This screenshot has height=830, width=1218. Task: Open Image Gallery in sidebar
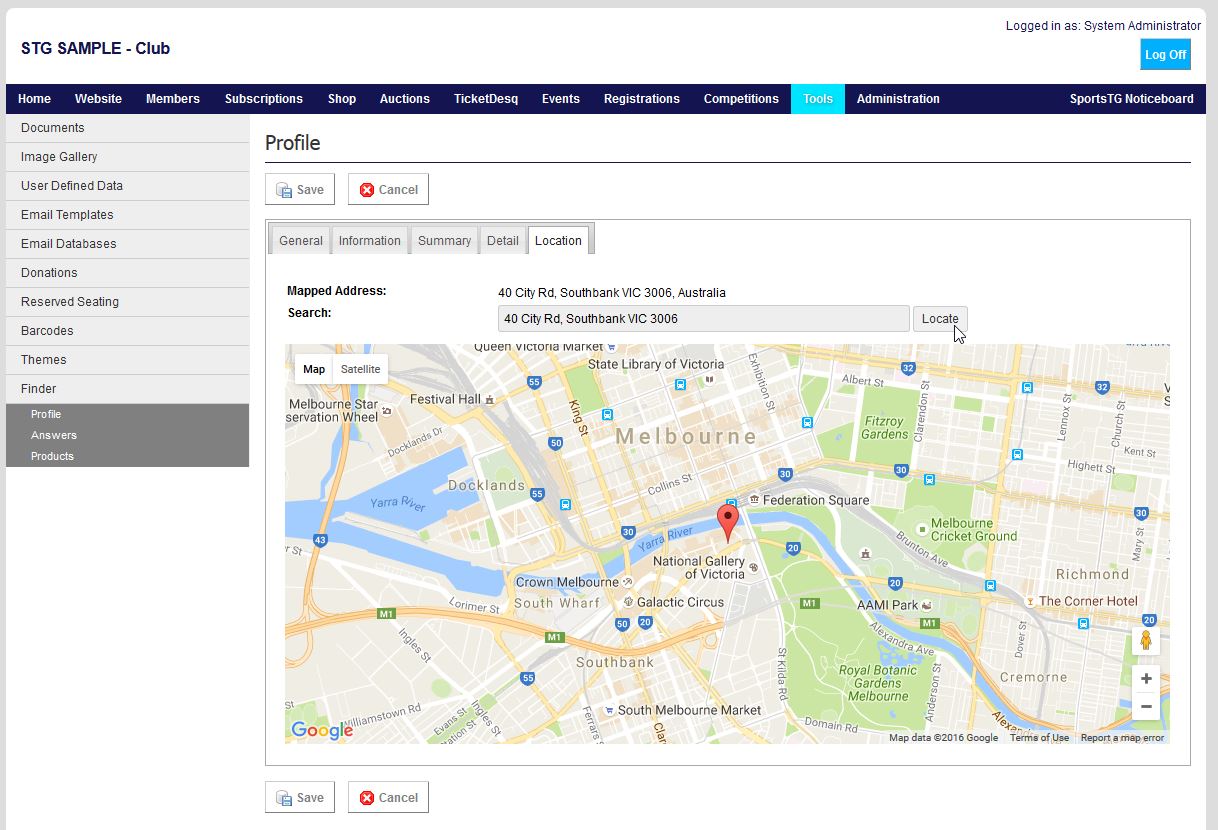(x=127, y=157)
